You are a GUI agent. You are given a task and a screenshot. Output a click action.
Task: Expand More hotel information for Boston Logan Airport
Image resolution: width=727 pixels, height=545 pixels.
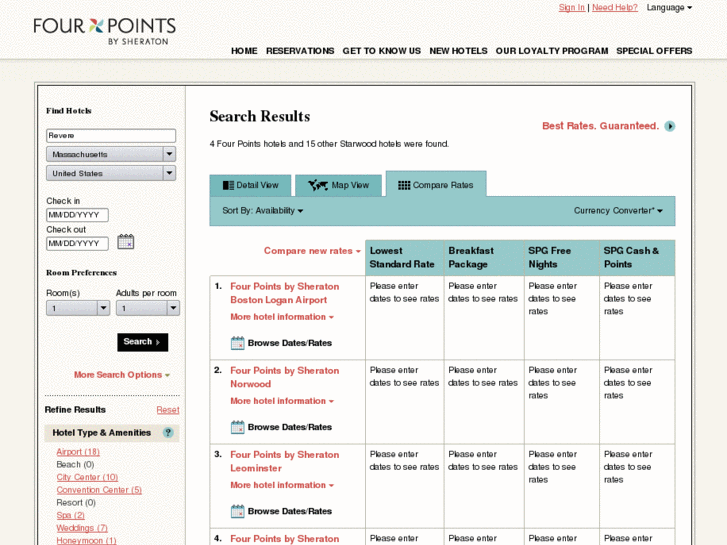(x=282, y=317)
